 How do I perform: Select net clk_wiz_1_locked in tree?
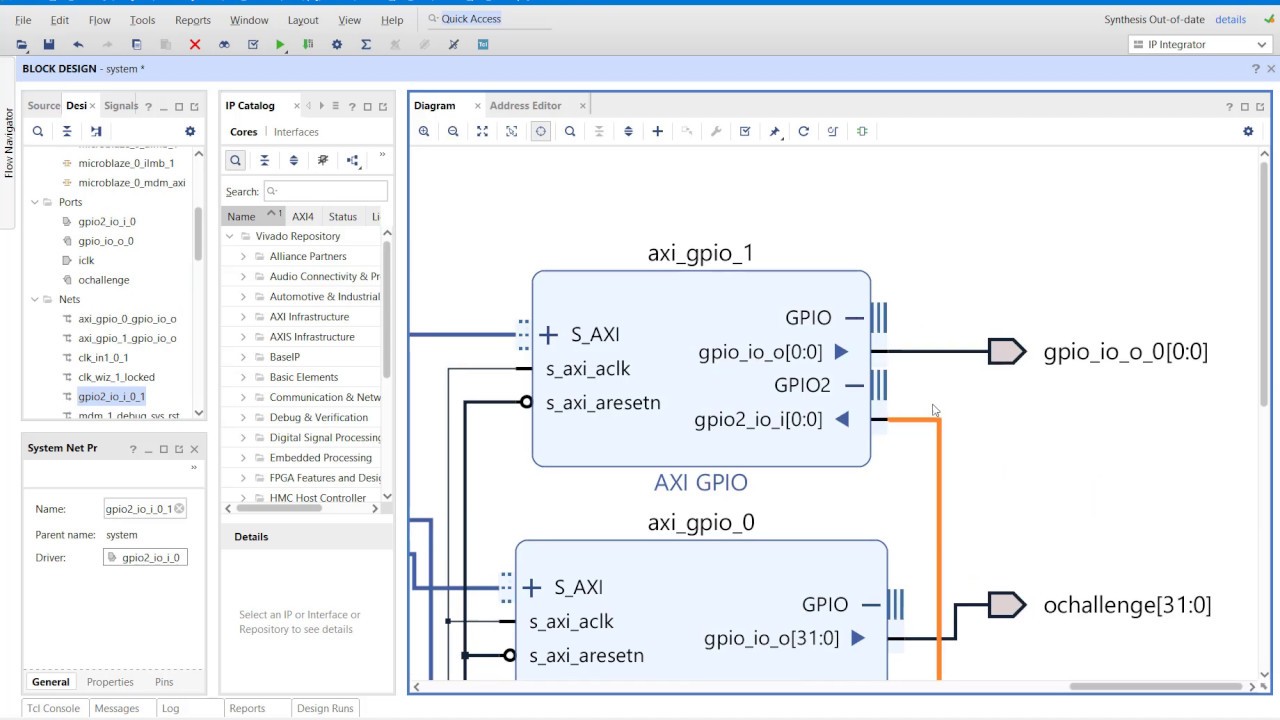(x=116, y=377)
